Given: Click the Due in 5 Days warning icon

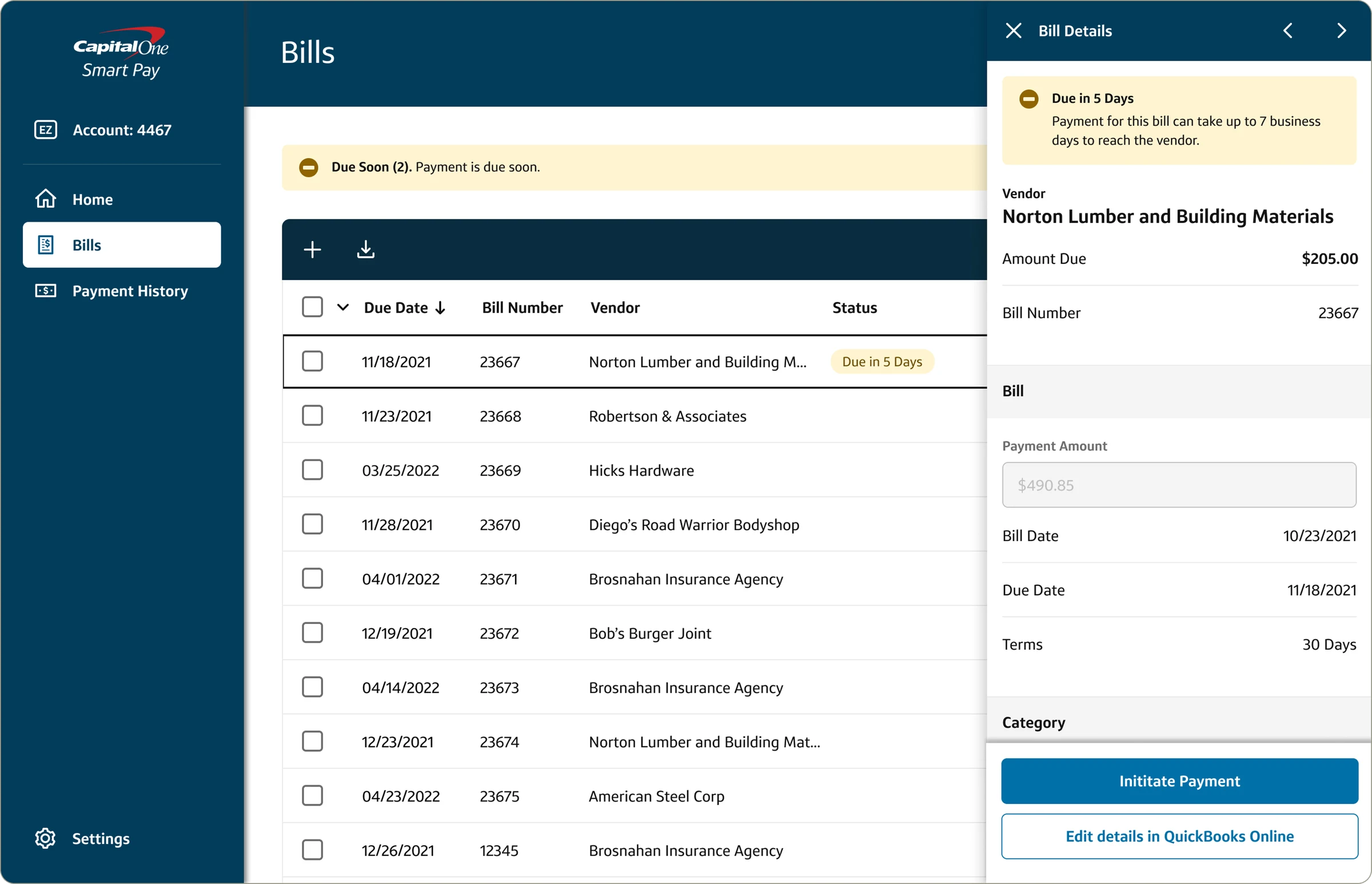Looking at the screenshot, I should click(x=1028, y=99).
